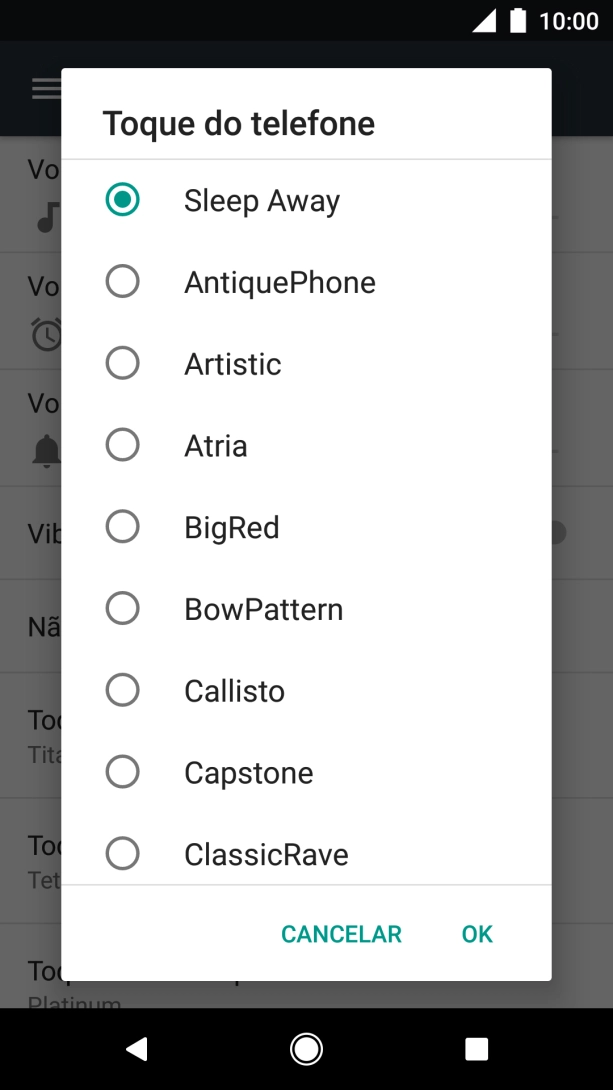The height and width of the screenshot is (1090, 613).
Task: Tap the notification bell icon
Action: coord(46,452)
